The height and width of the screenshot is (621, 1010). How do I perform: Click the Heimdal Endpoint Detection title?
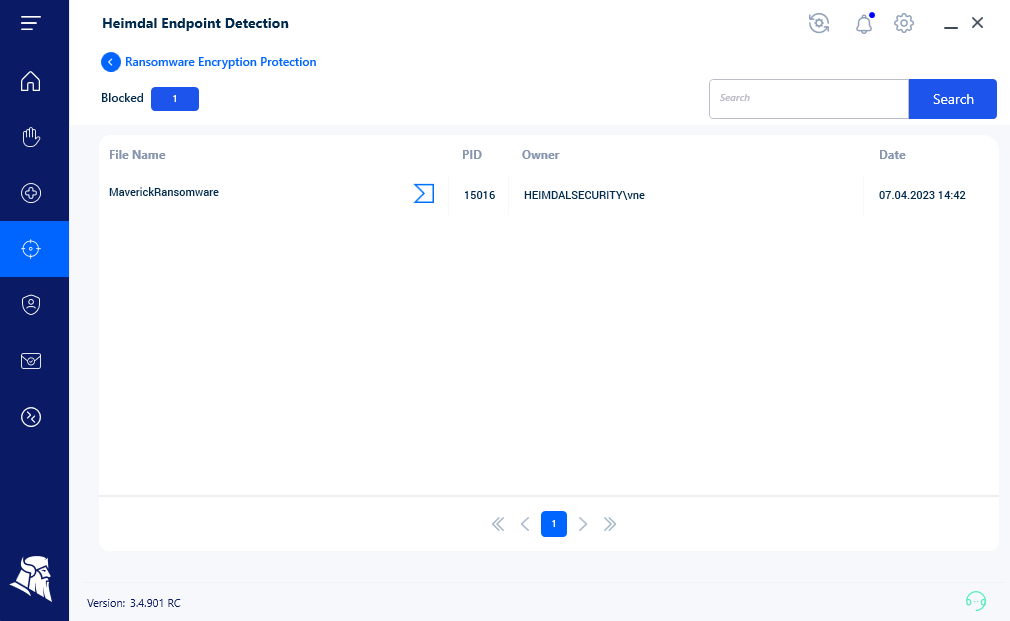(195, 23)
